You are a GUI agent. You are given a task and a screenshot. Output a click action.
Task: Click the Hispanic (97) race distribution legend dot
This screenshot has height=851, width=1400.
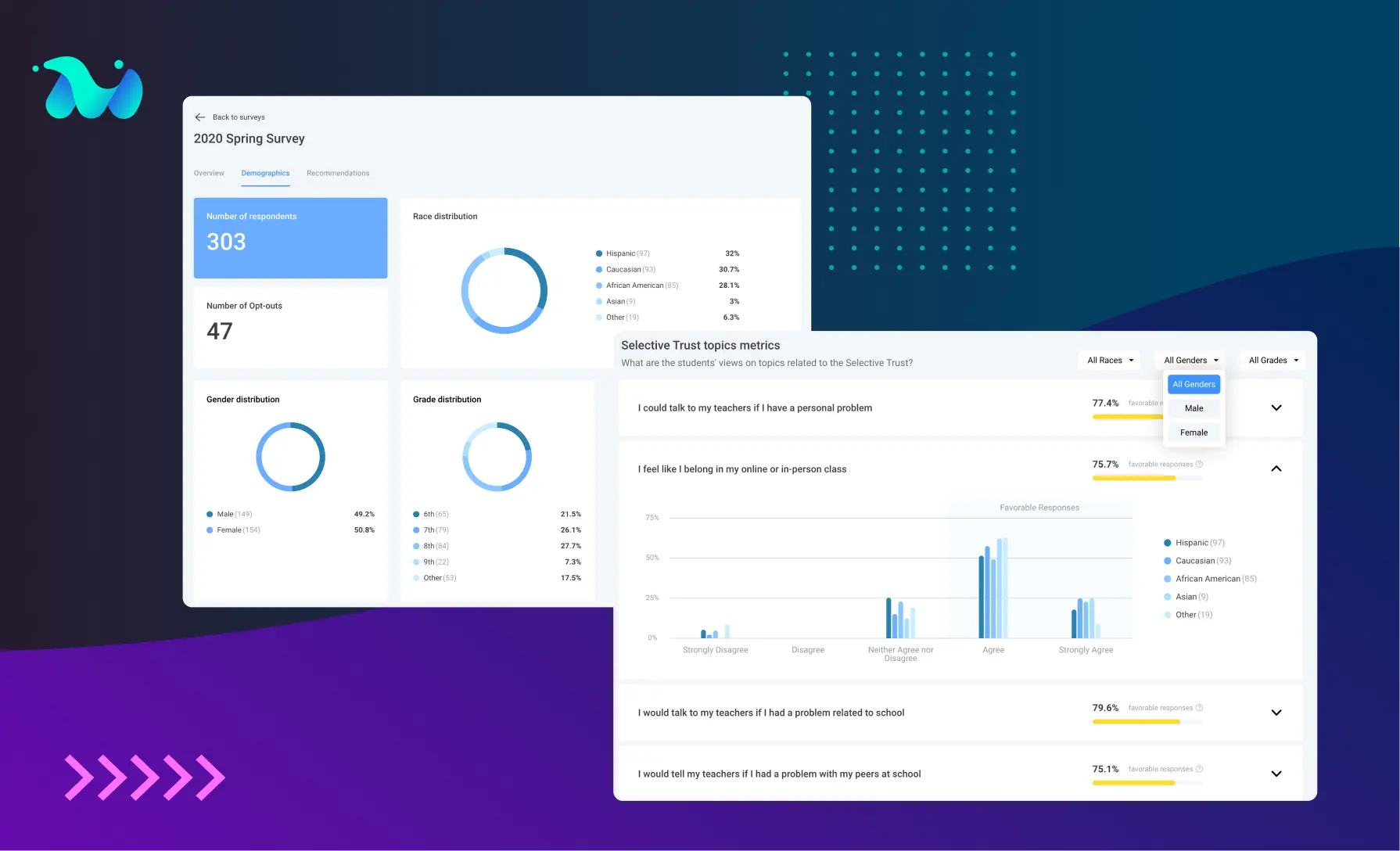pos(599,253)
